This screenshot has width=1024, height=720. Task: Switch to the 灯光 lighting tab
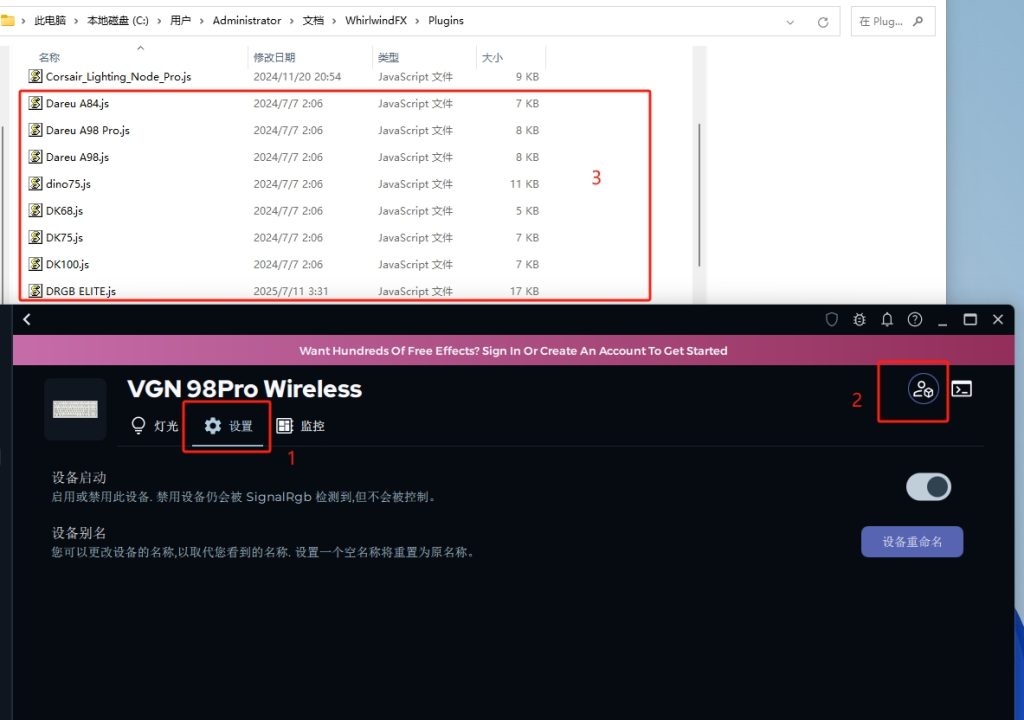click(154, 426)
